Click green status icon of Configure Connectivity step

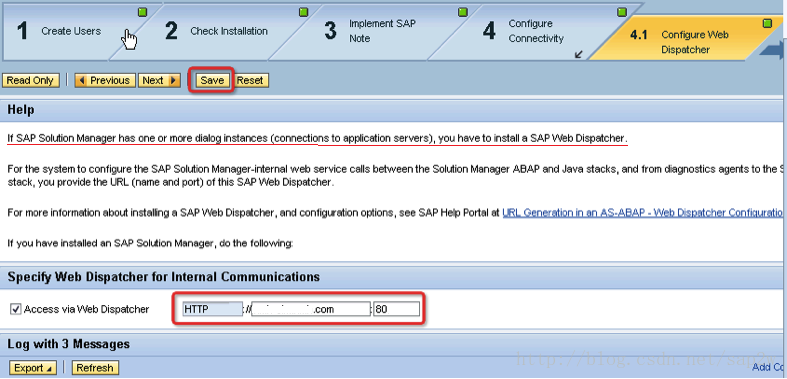622,13
